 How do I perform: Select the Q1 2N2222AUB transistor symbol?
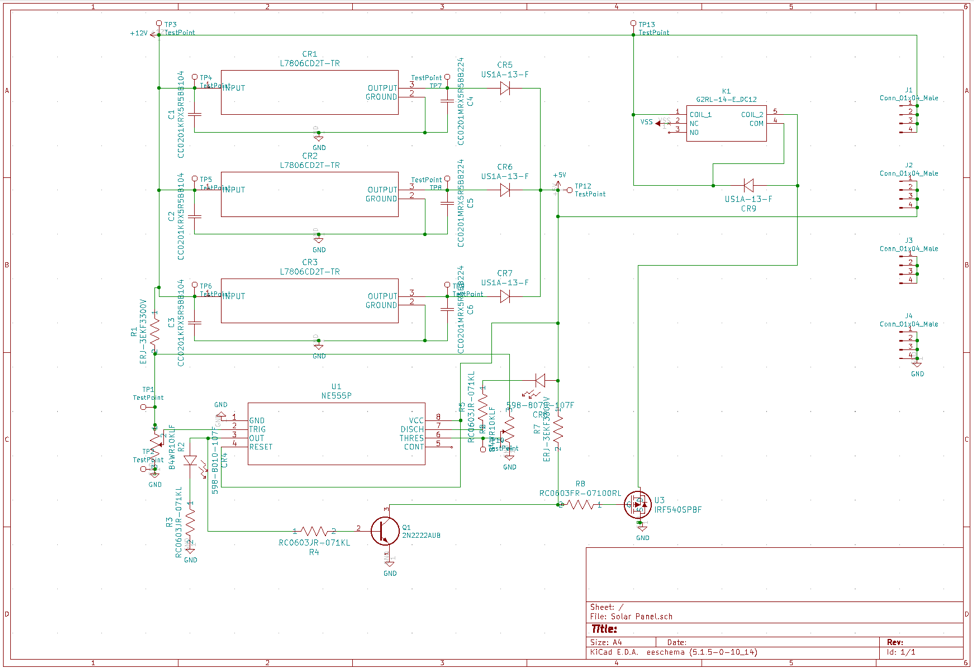[x=385, y=531]
